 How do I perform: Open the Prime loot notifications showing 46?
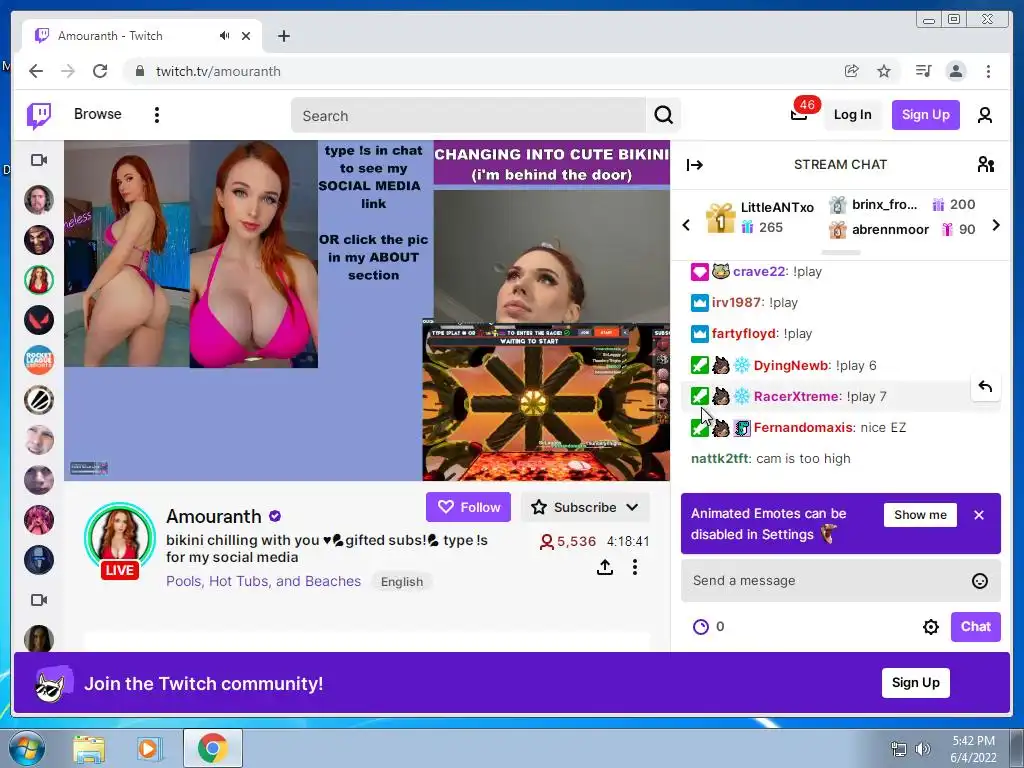(799, 114)
